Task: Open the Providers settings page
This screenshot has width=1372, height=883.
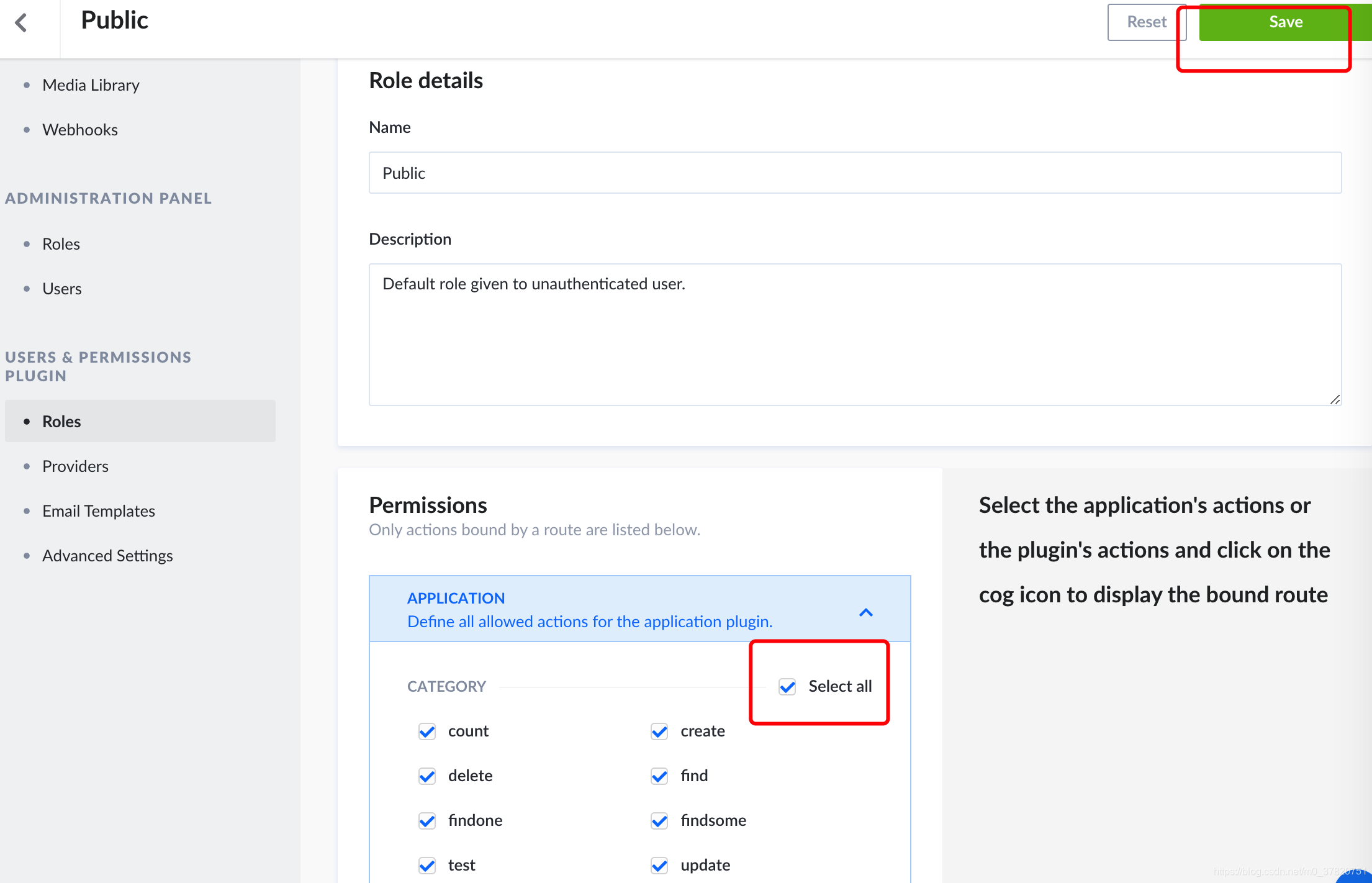Action: pos(75,466)
